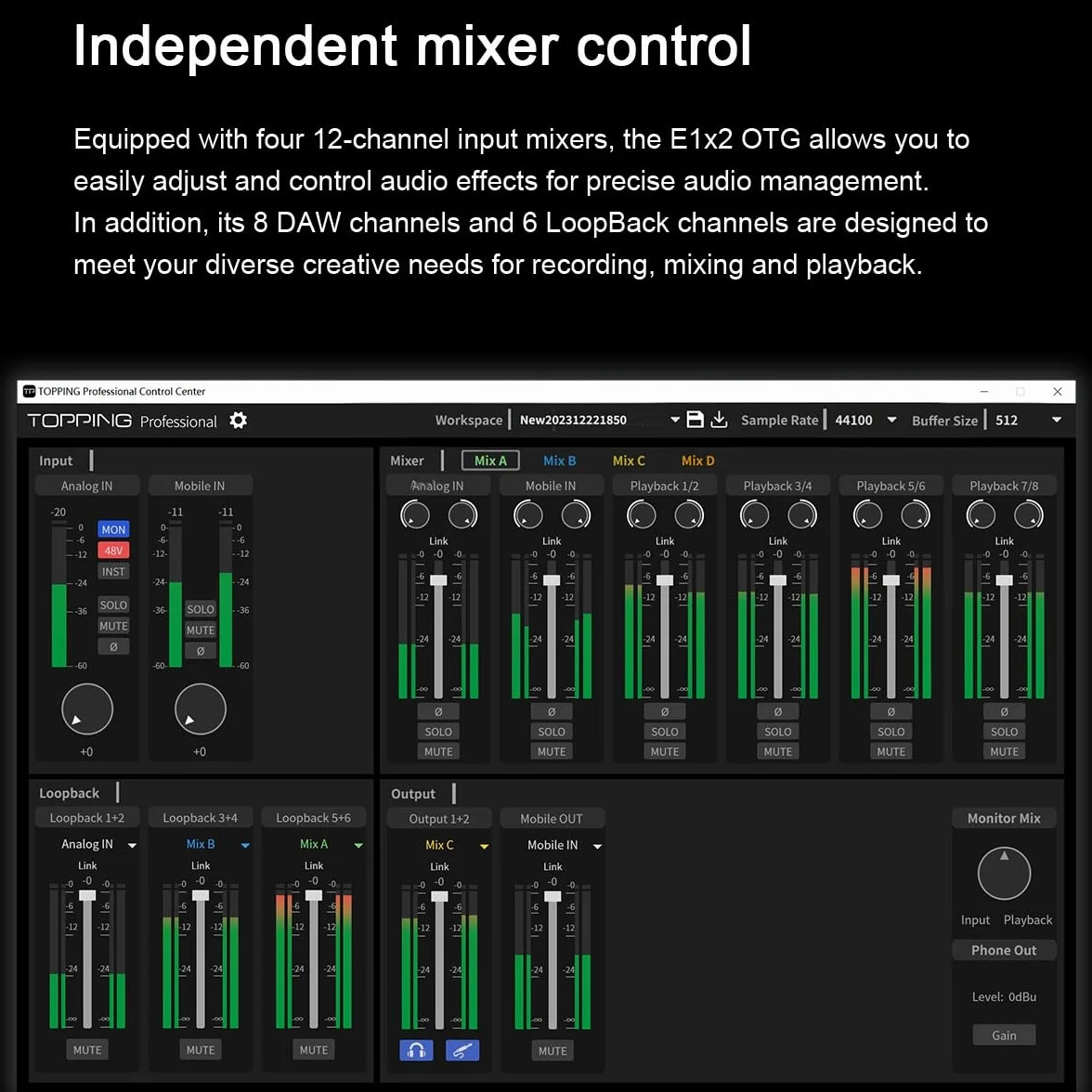Toggle MON on Input Analog IN

pyautogui.click(x=113, y=529)
